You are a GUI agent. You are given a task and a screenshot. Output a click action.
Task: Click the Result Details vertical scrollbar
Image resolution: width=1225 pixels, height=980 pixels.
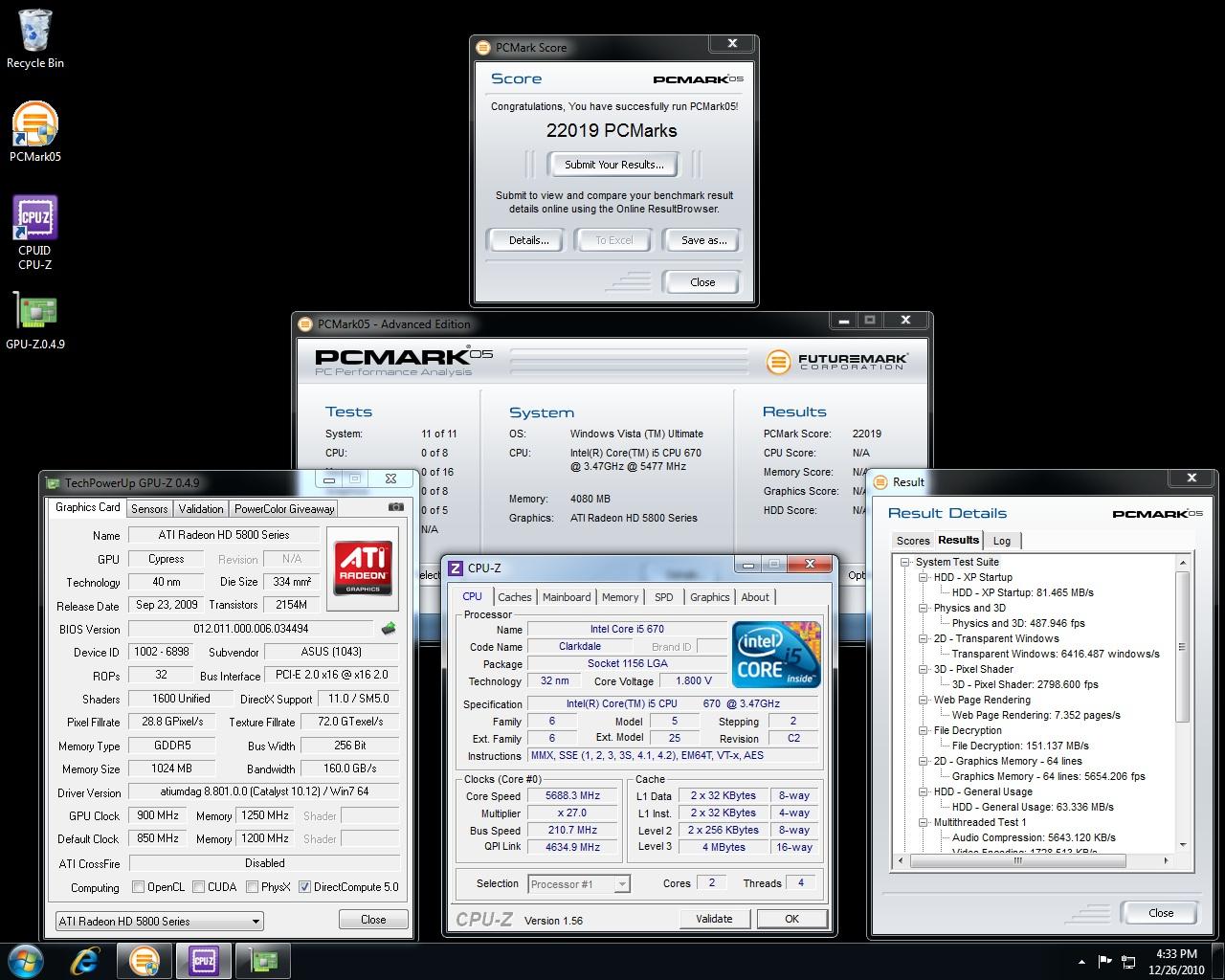[1183, 647]
